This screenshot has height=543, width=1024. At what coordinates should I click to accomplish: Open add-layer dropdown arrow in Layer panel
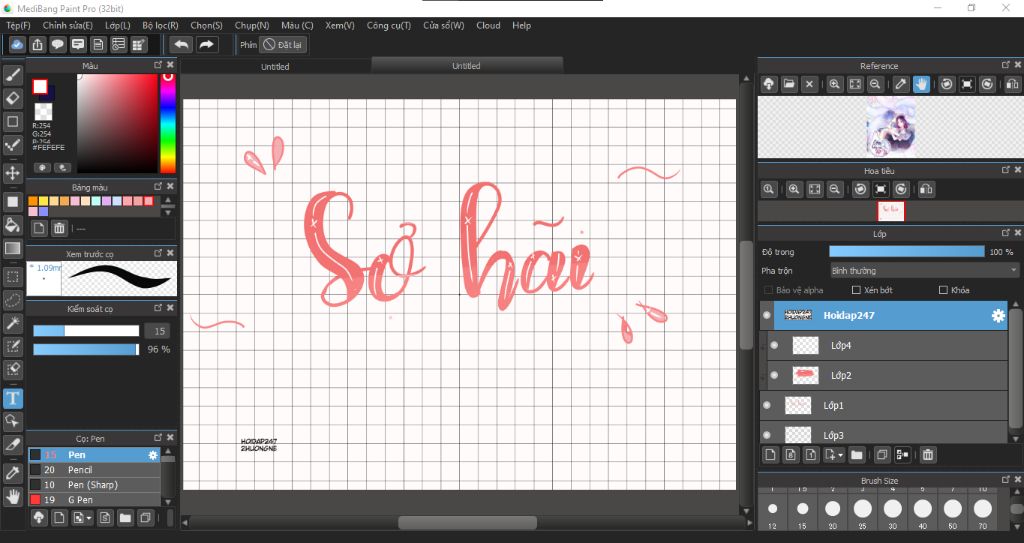tap(840, 455)
